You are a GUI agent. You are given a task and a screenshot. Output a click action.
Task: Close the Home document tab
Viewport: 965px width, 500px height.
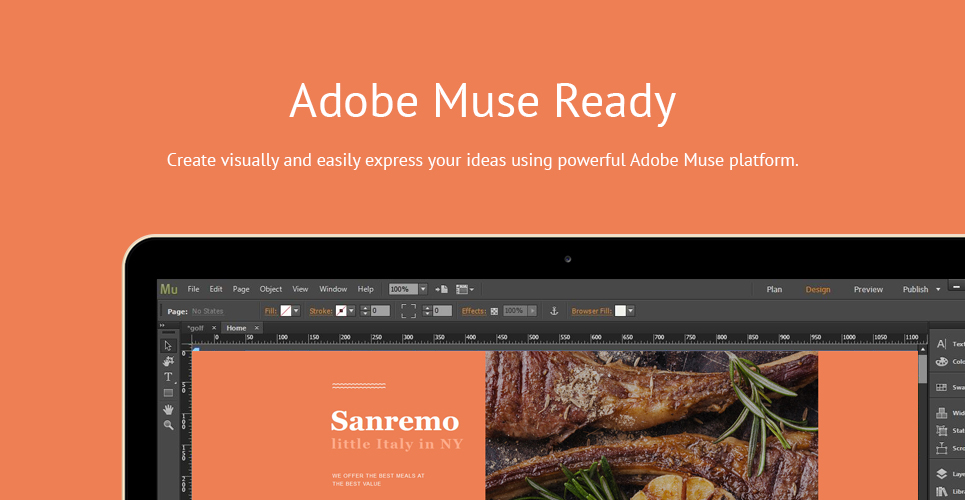coord(257,328)
